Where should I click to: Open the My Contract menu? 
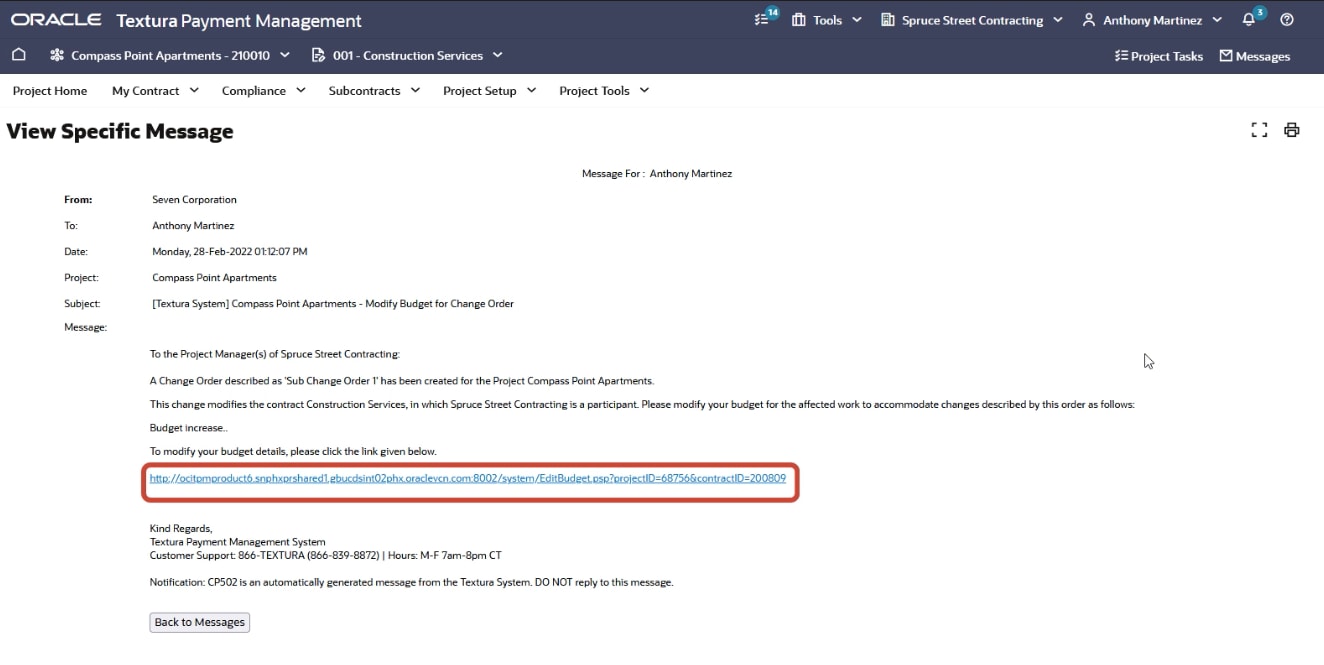coord(155,90)
